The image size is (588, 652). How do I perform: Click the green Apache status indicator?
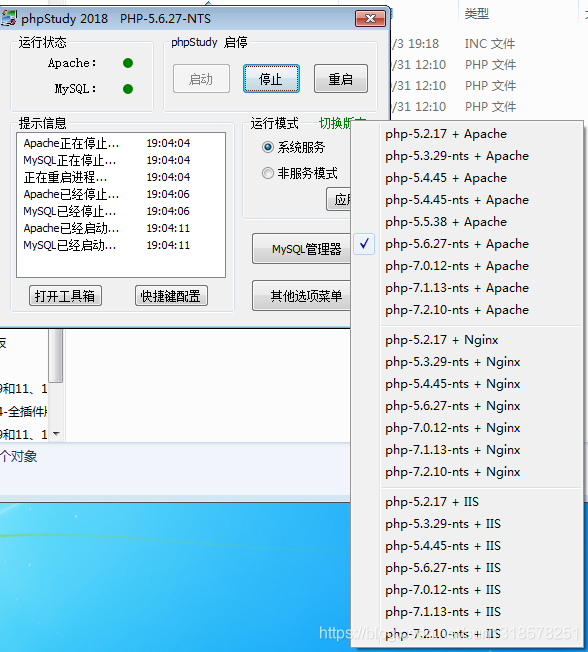tap(128, 63)
